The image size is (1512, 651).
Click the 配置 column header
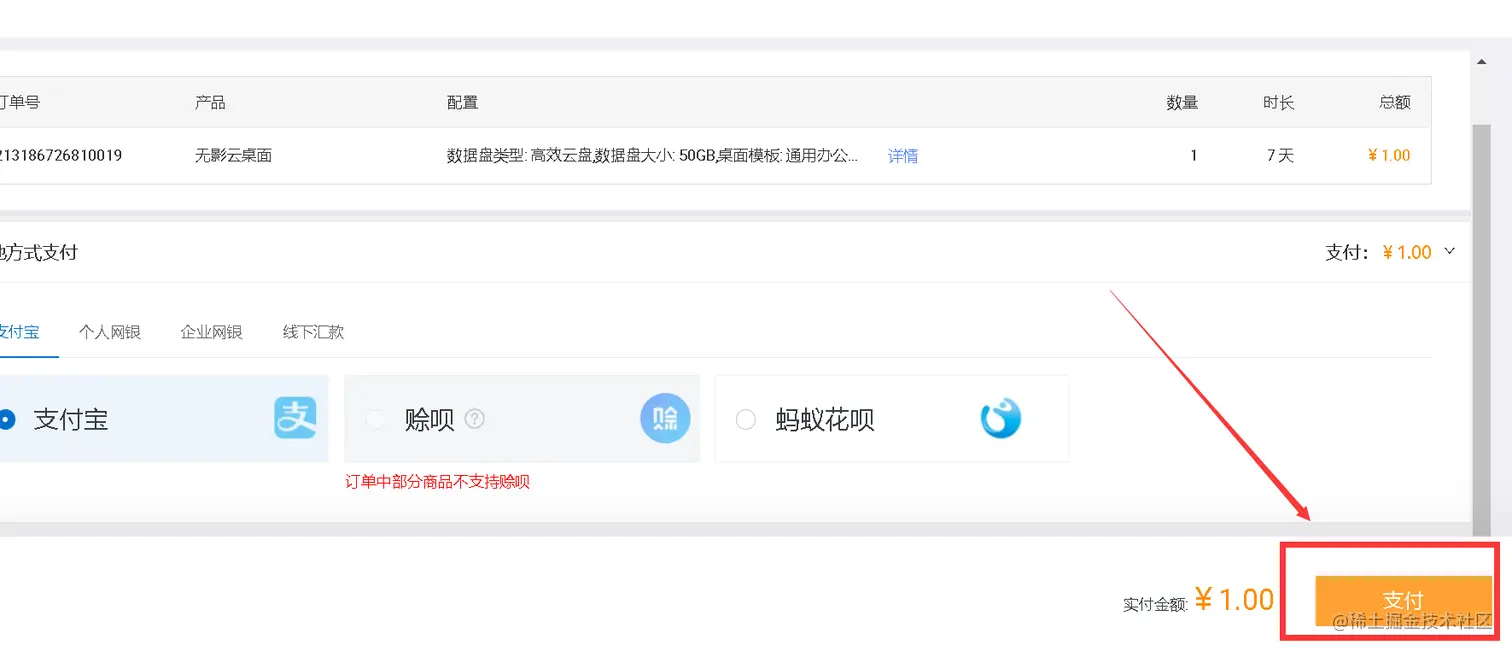(x=462, y=102)
